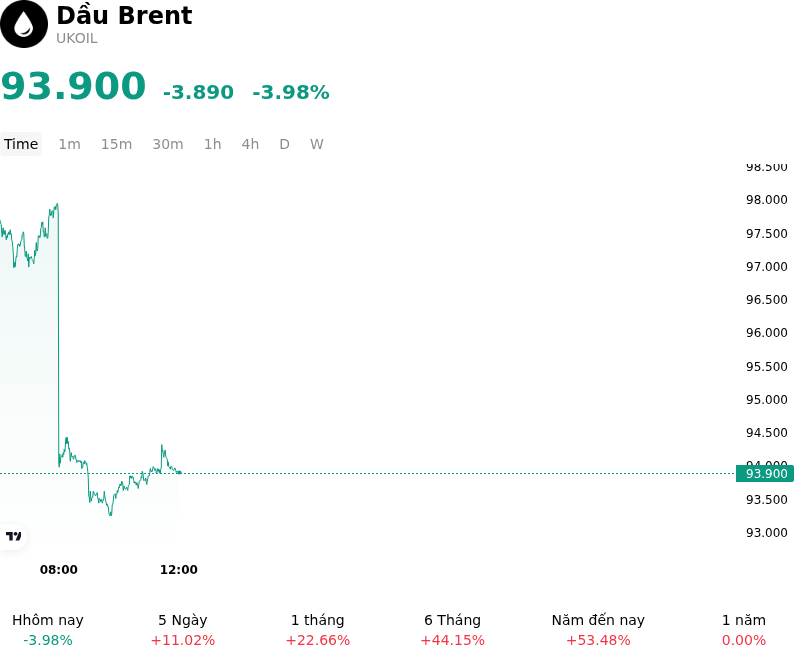Click the Brent oil drop logo icon

point(24,24)
